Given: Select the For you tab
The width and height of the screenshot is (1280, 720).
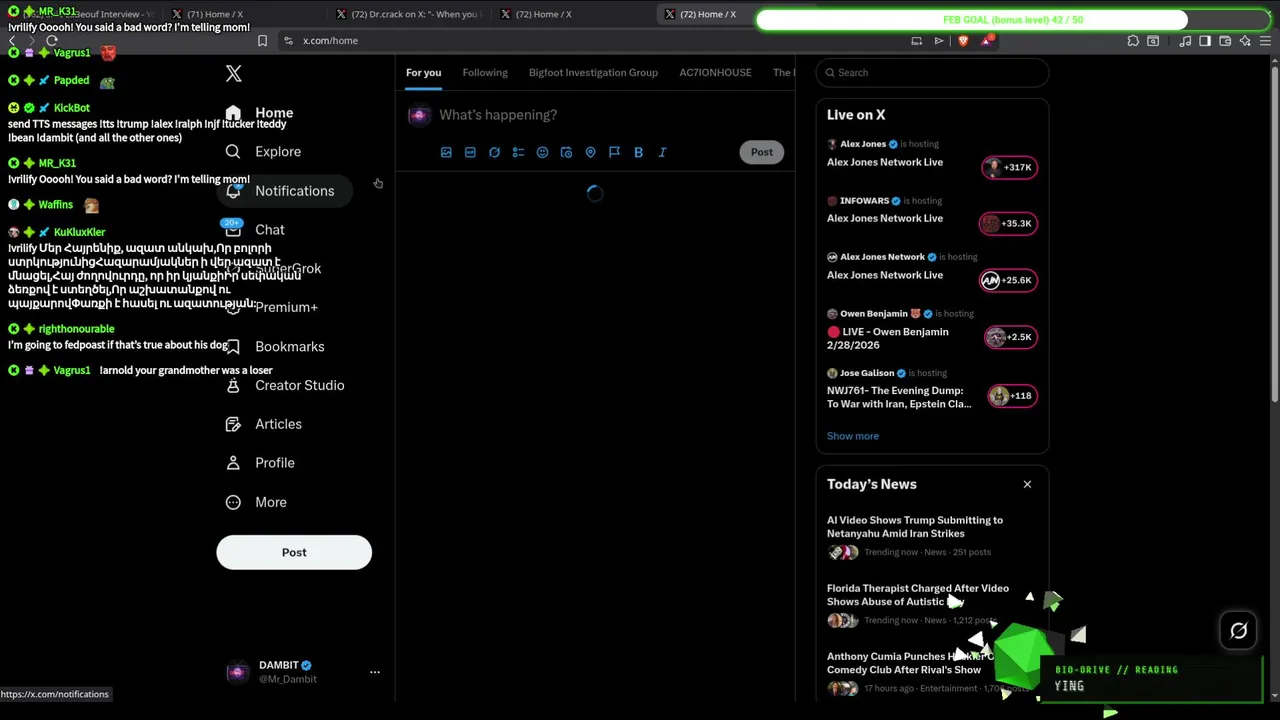Looking at the screenshot, I should click(x=423, y=72).
